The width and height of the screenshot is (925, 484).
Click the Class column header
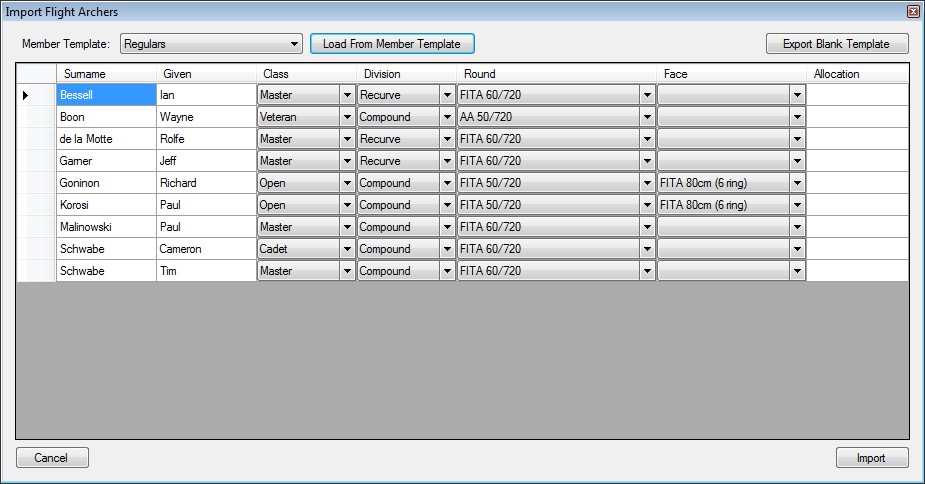pyautogui.click(x=306, y=74)
